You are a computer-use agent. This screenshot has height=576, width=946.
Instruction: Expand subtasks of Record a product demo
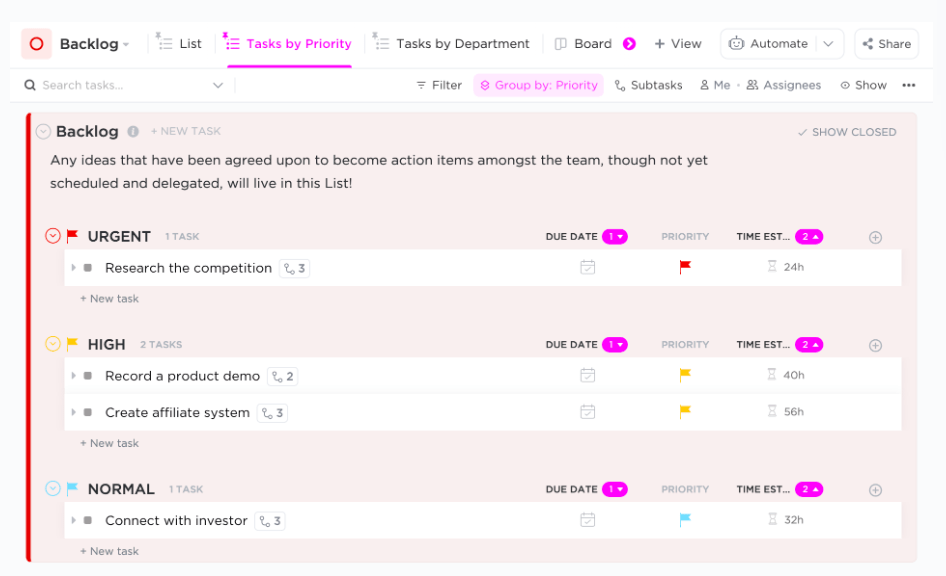pyautogui.click(x=73, y=376)
